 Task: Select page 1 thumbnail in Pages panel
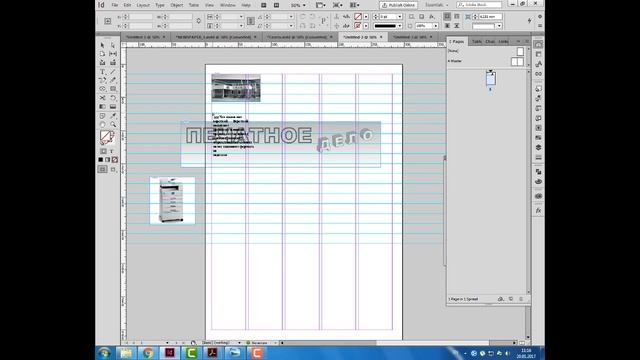pos(491,78)
